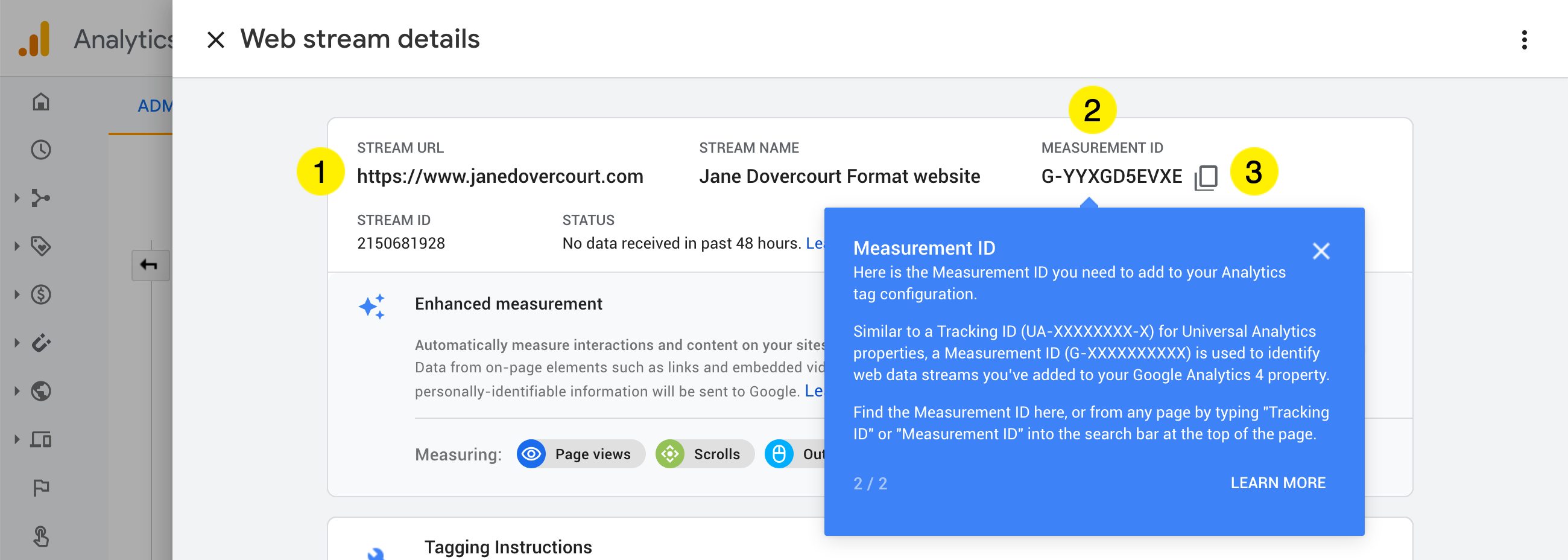Click the Google Analytics logo
The height and width of the screenshot is (560, 1568).
coord(34,39)
